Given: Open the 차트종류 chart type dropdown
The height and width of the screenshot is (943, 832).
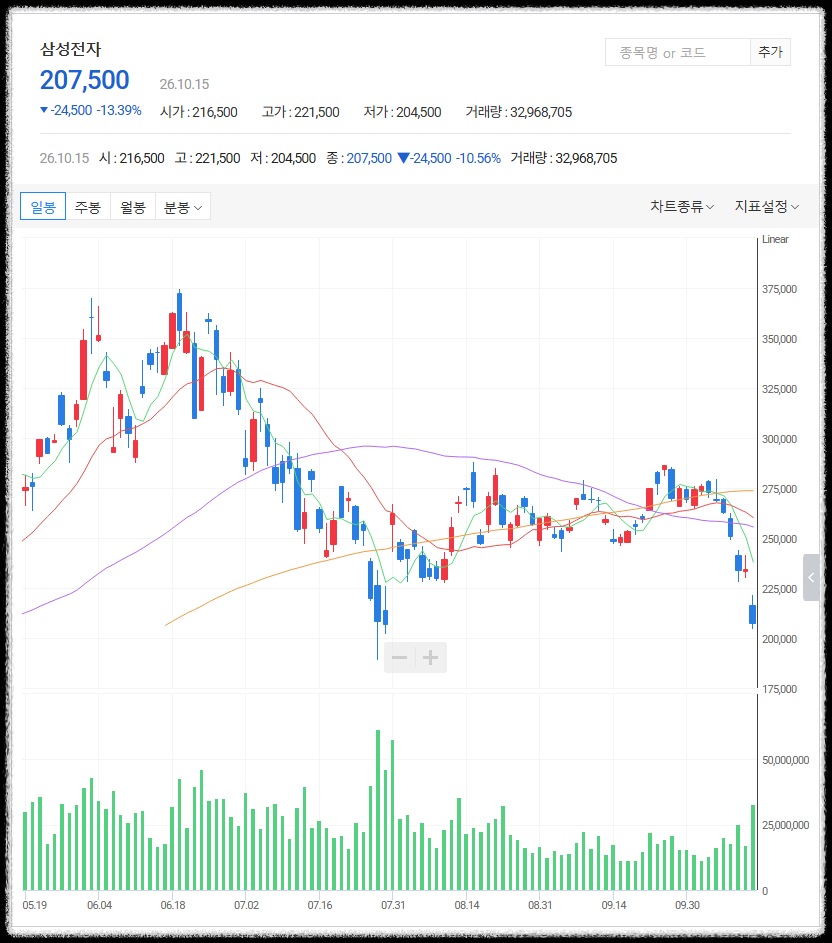Looking at the screenshot, I should point(682,206).
